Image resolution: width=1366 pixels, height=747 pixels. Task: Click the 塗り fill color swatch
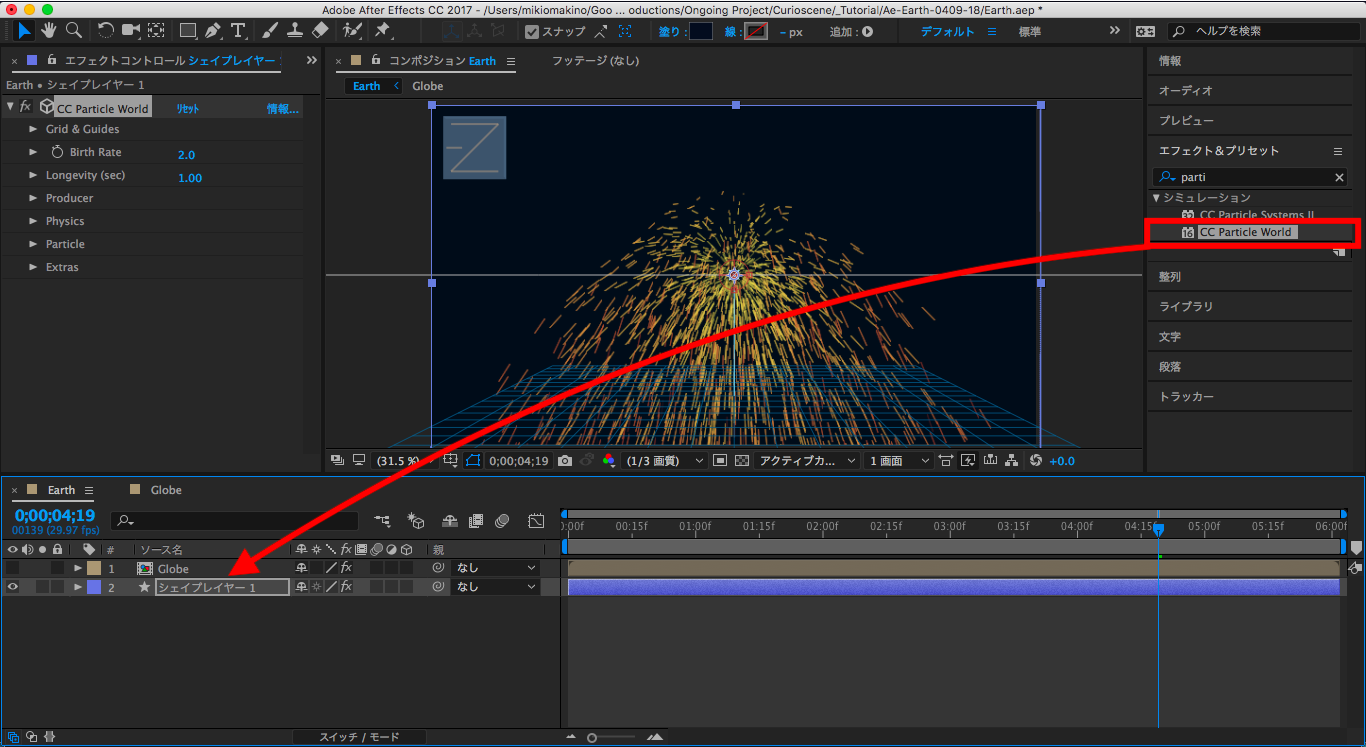tap(701, 32)
